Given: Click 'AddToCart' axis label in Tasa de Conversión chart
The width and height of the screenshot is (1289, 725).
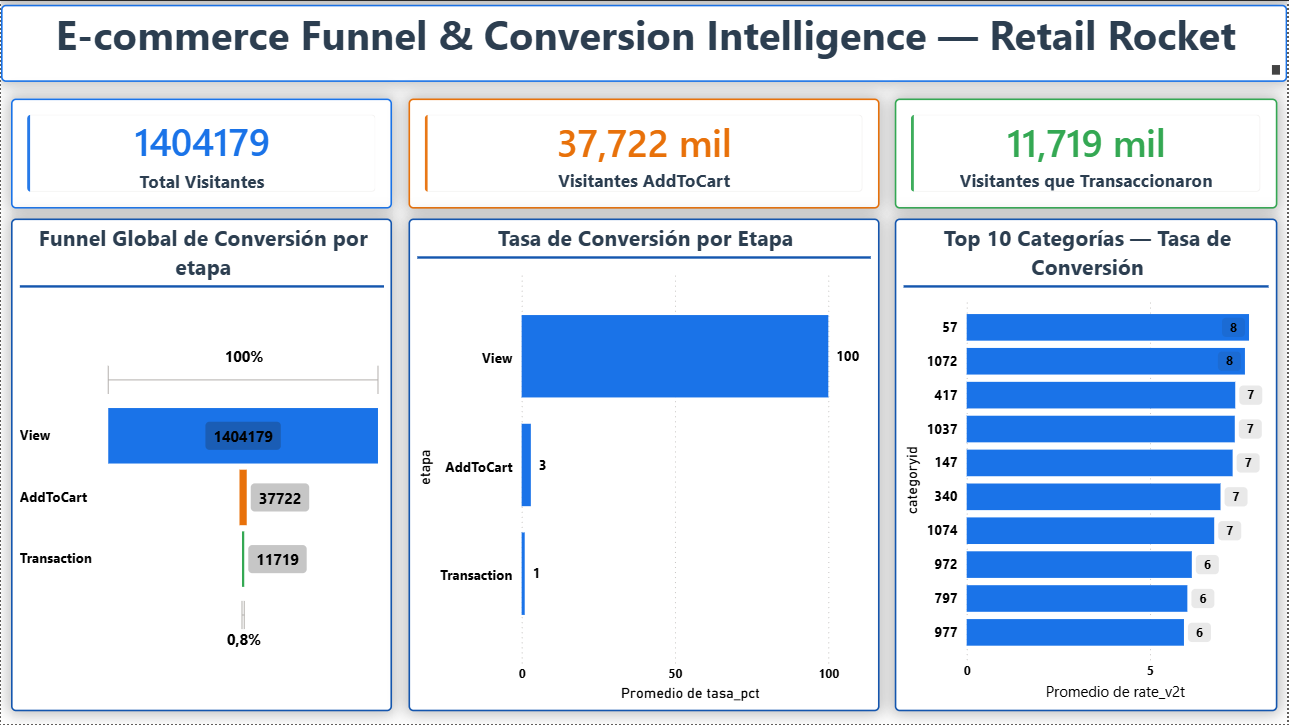Looking at the screenshot, I should click(479, 467).
